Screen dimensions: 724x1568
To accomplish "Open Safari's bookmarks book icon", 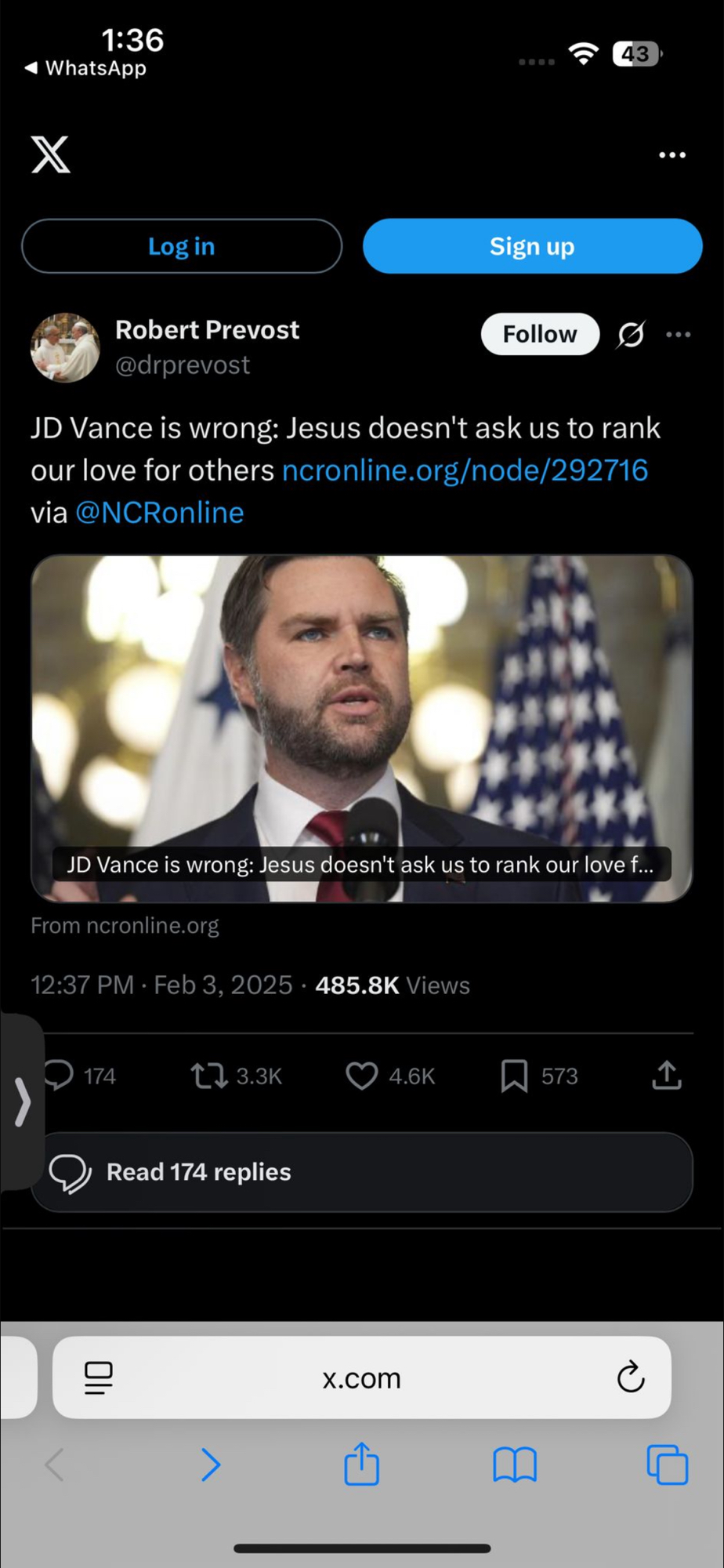I will click(x=515, y=1465).
